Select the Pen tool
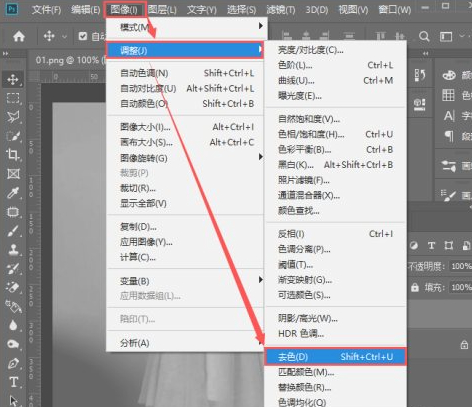The height and width of the screenshot is (407, 472). point(13,363)
